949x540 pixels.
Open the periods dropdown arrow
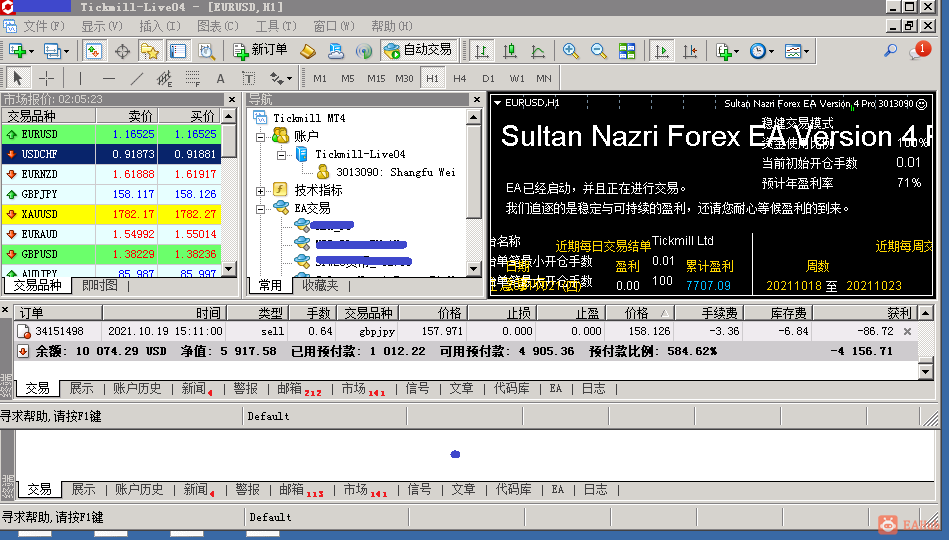[x=771, y=51]
